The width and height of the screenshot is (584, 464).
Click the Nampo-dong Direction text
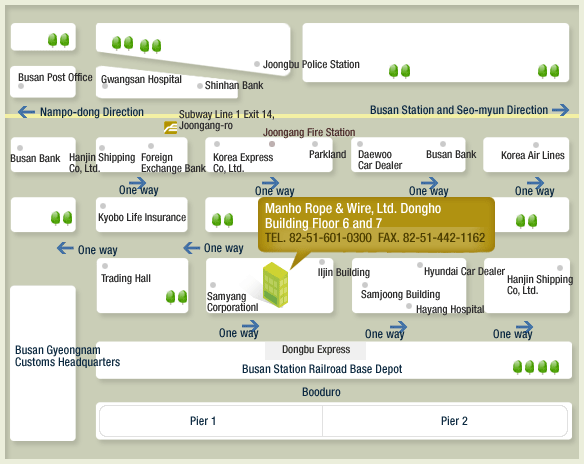[92, 112]
